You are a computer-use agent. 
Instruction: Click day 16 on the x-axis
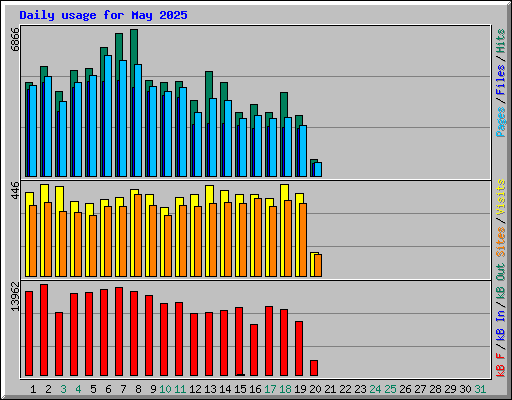coord(255,389)
